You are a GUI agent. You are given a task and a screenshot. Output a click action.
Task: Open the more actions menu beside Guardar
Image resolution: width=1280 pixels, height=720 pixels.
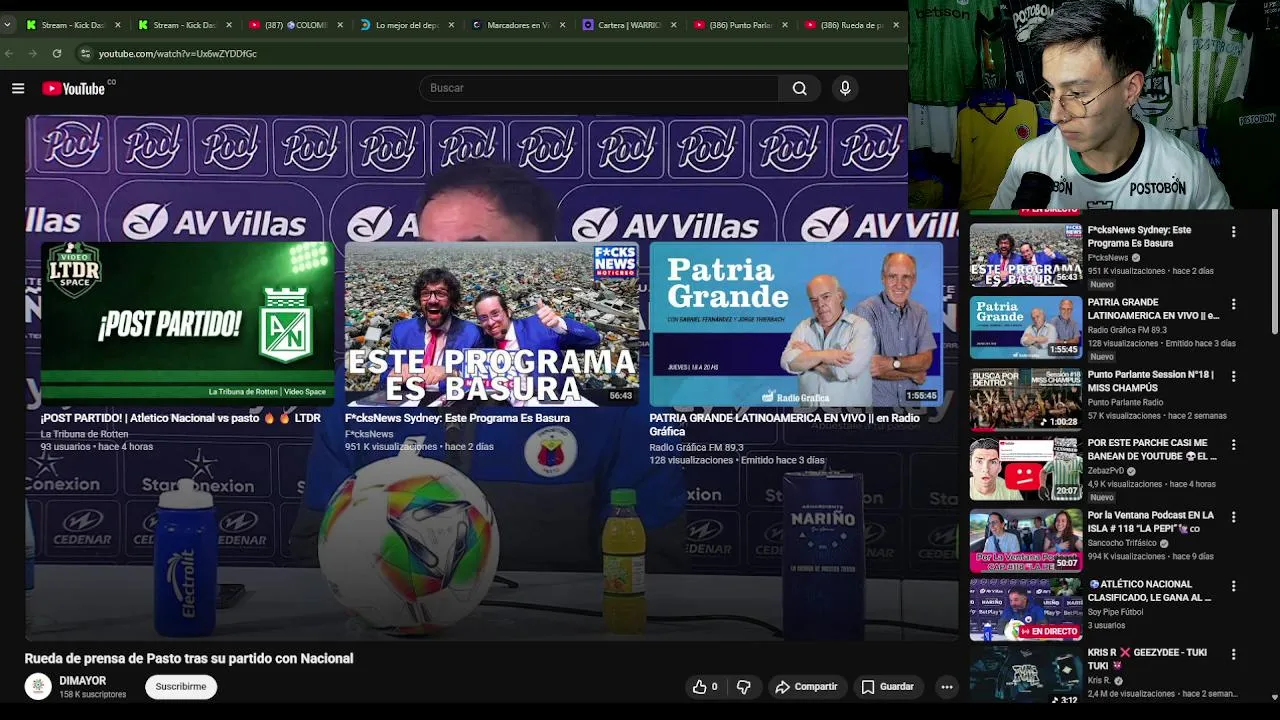click(x=946, y=687)
